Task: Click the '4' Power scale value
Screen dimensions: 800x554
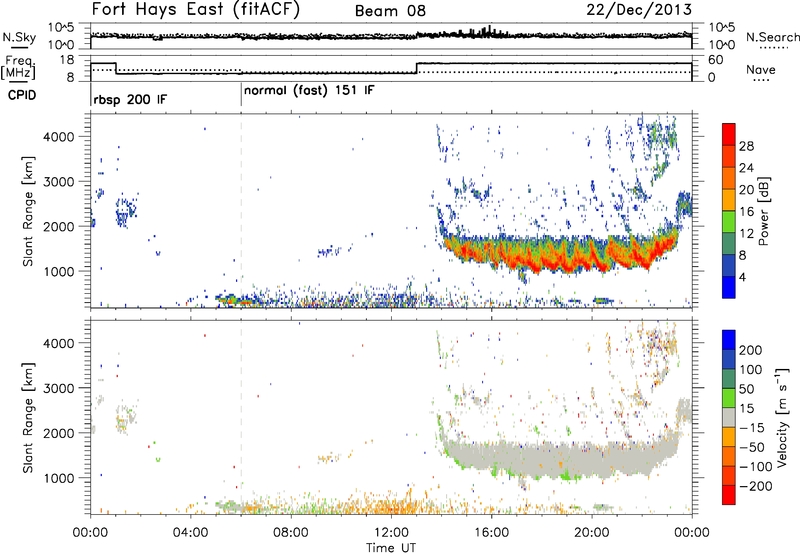Action: point(742,277)
